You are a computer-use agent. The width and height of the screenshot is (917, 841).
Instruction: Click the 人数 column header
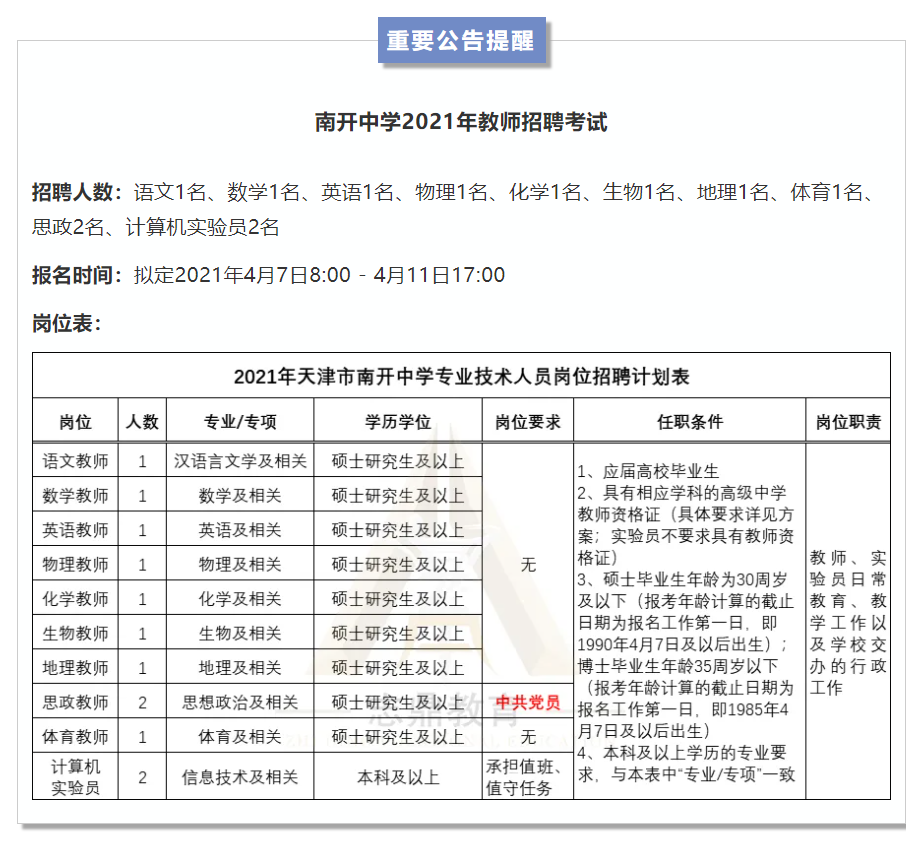click(x=142, y=421)
